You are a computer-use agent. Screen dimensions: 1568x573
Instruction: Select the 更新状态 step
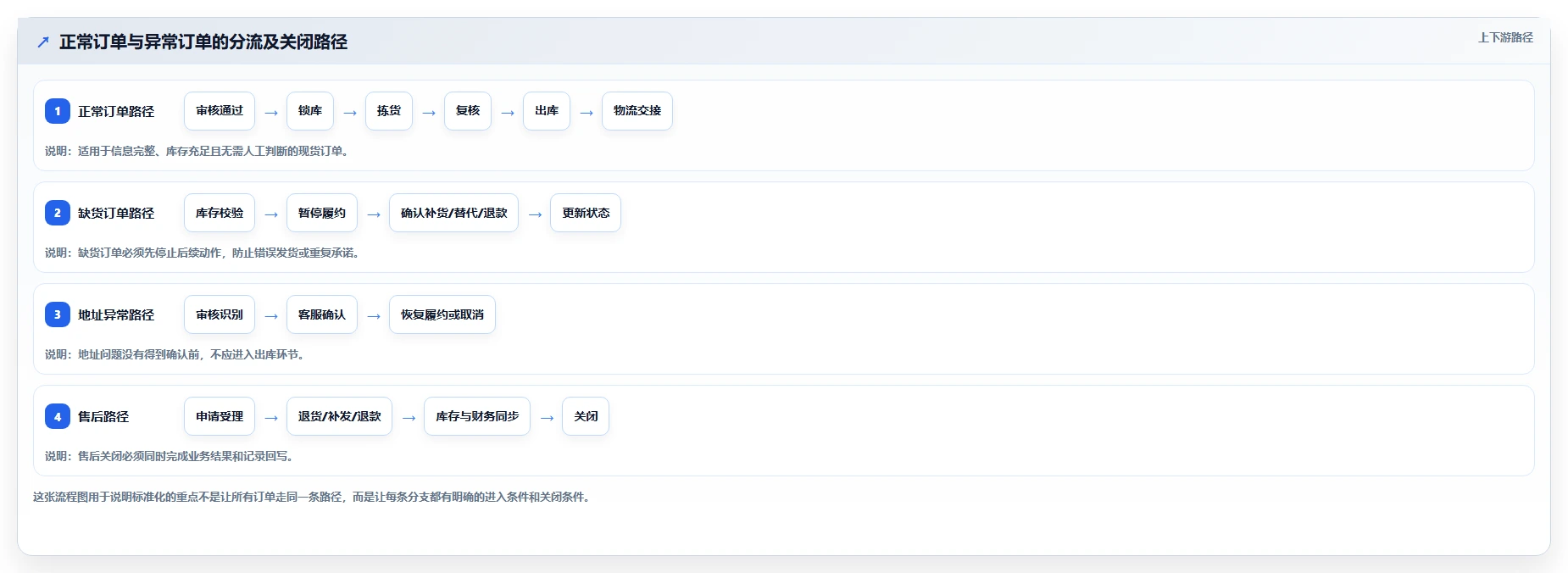tap(586, 213)
